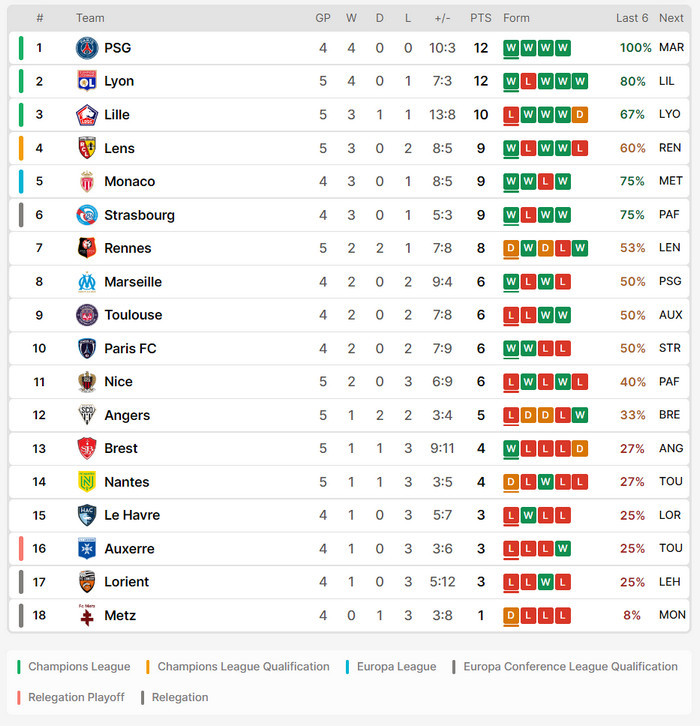Click the Monaco club badge
This screenshot has width=700, height=726.
[87, 182]
